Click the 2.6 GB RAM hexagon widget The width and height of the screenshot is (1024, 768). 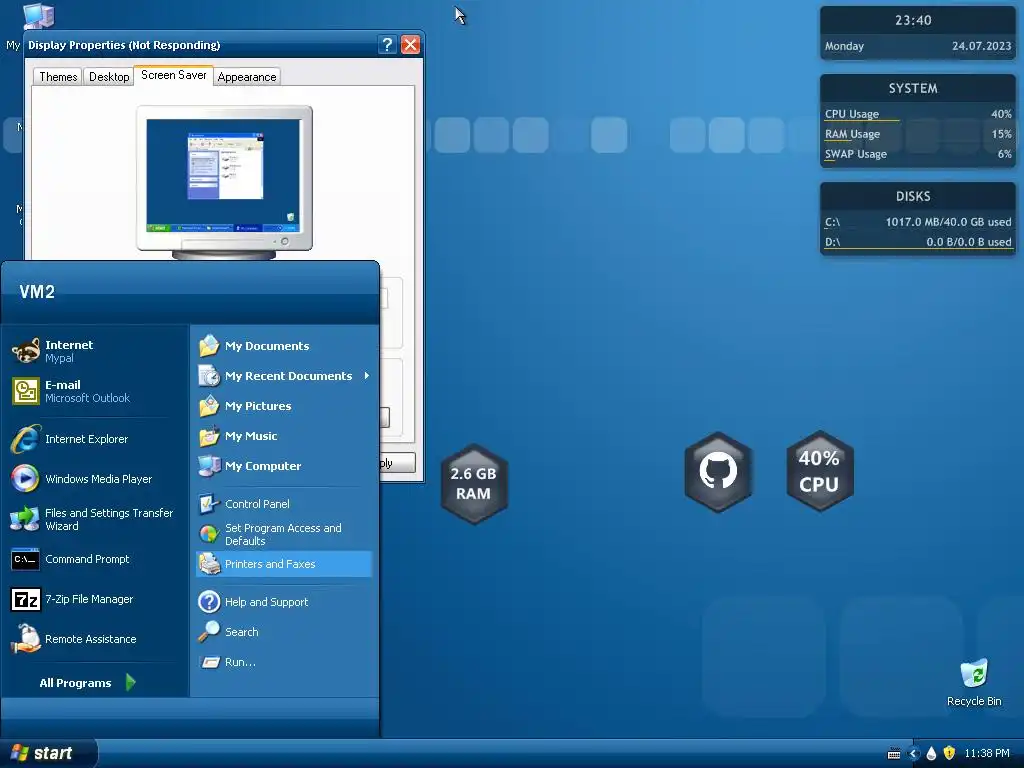click(x=473, y=483)
